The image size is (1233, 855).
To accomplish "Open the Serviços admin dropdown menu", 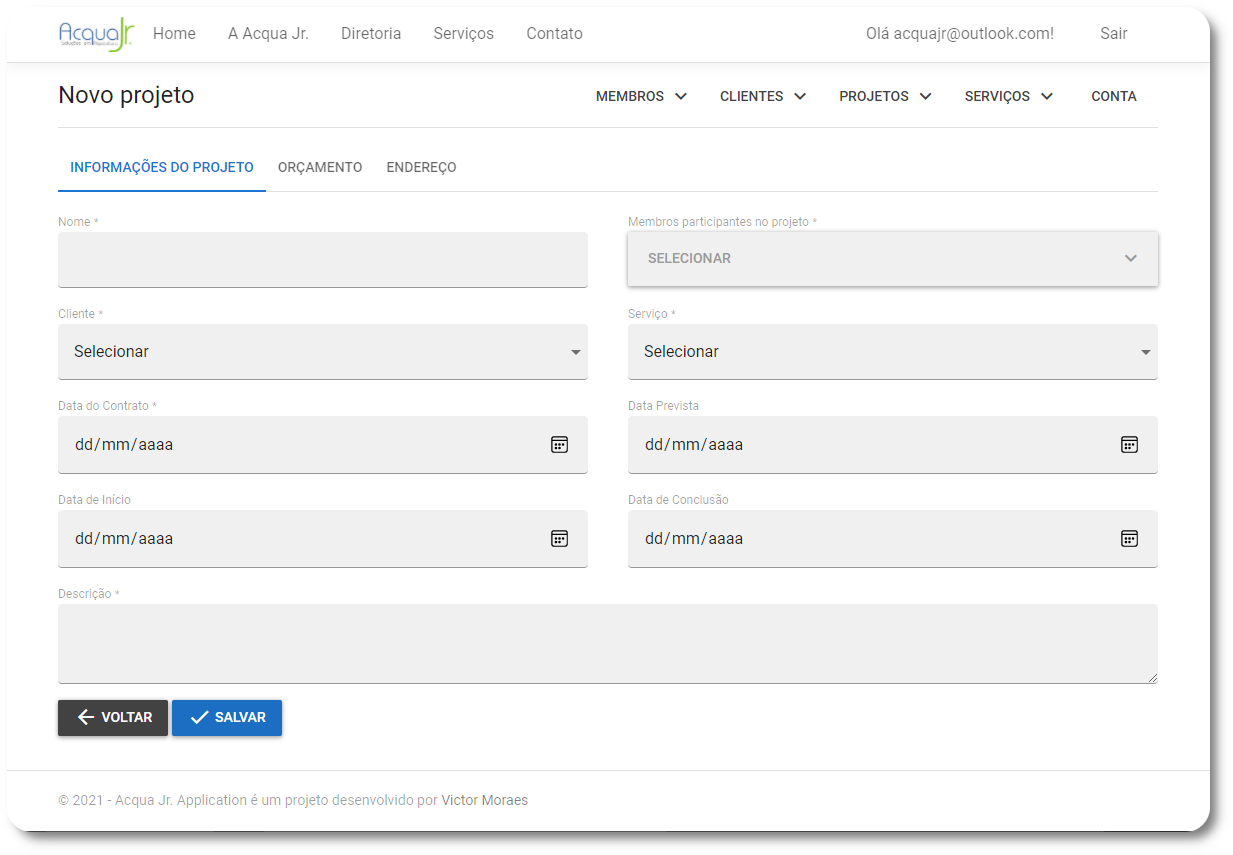I will tap(1008, 96).
